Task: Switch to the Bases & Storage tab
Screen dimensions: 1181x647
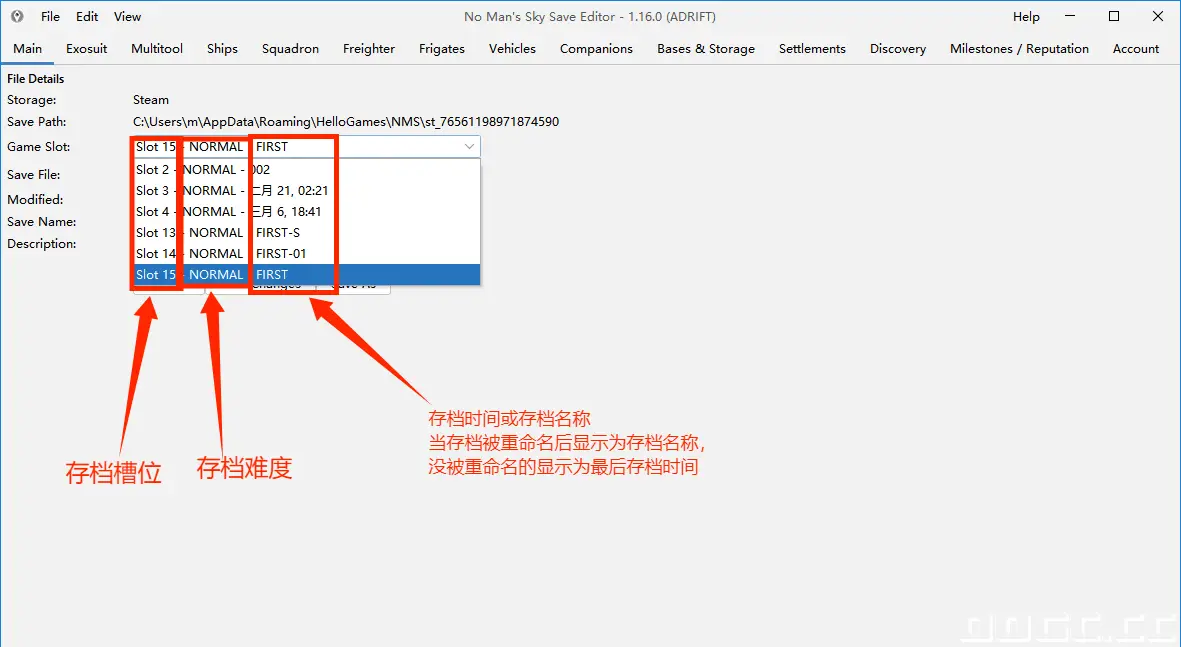Action: (706, 48)
